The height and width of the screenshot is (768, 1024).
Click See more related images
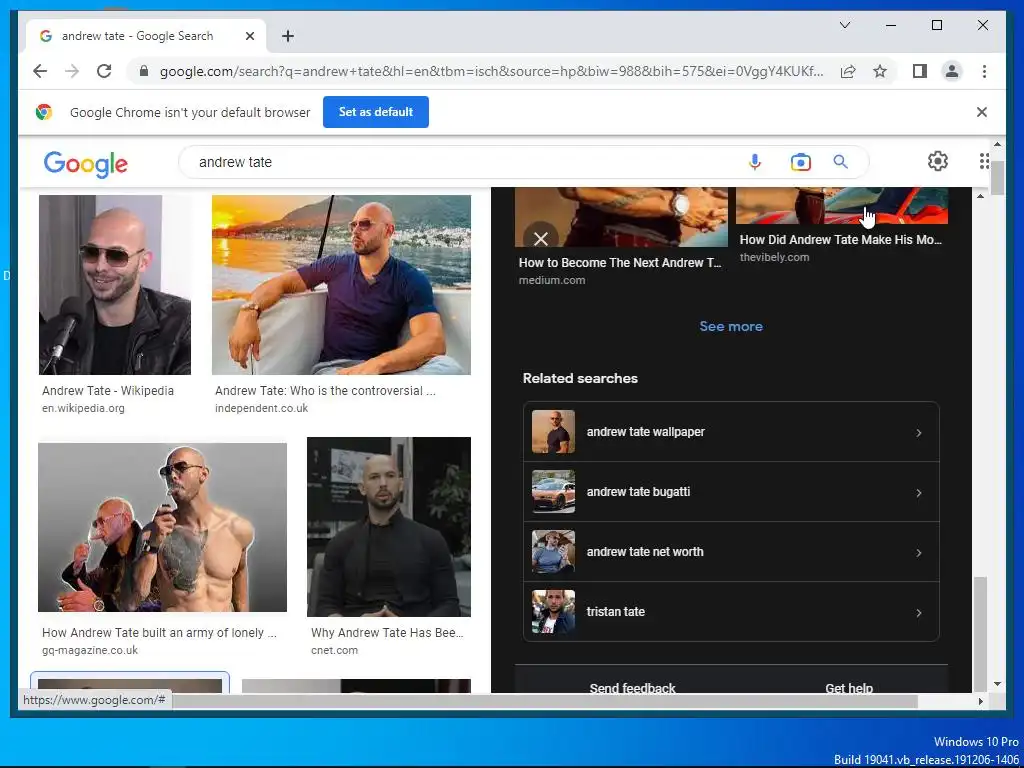pyautogui.click(x=731, y=326)
